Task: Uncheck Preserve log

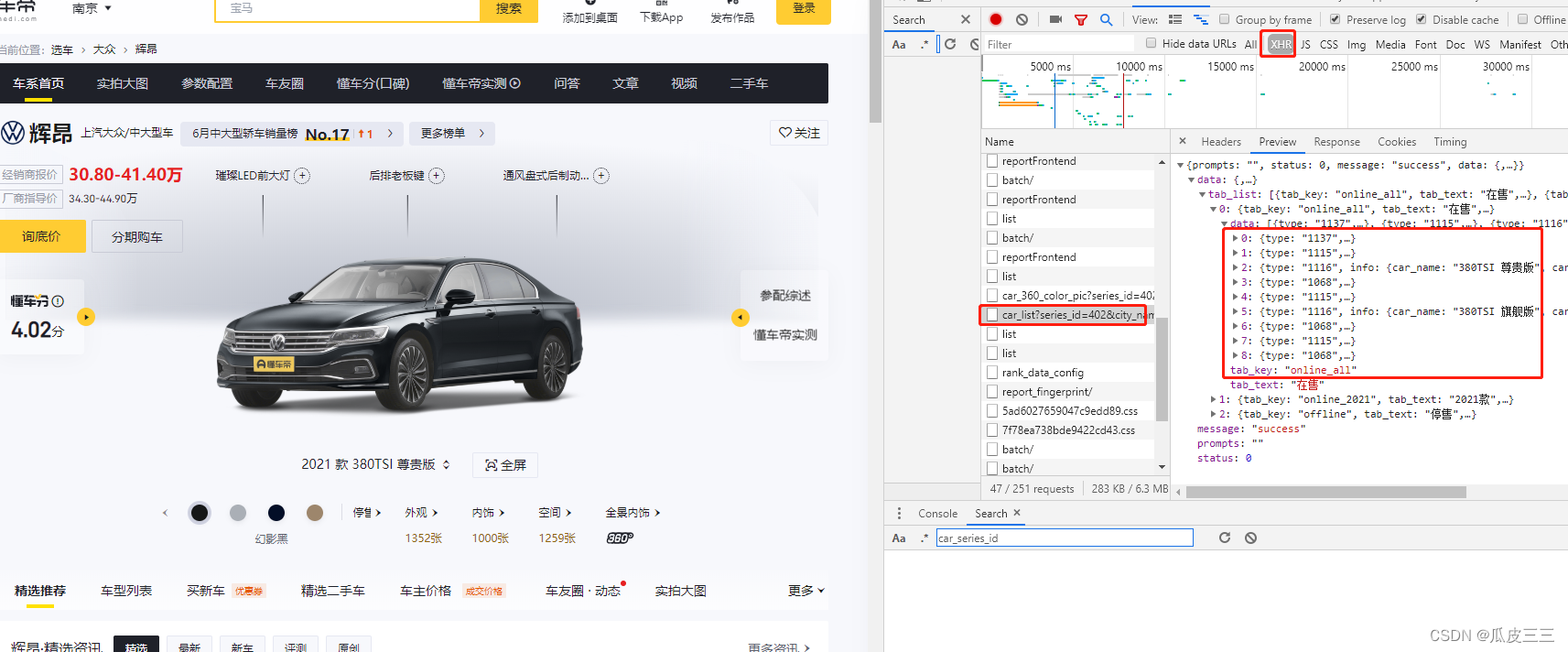Action: (1335, 19)
